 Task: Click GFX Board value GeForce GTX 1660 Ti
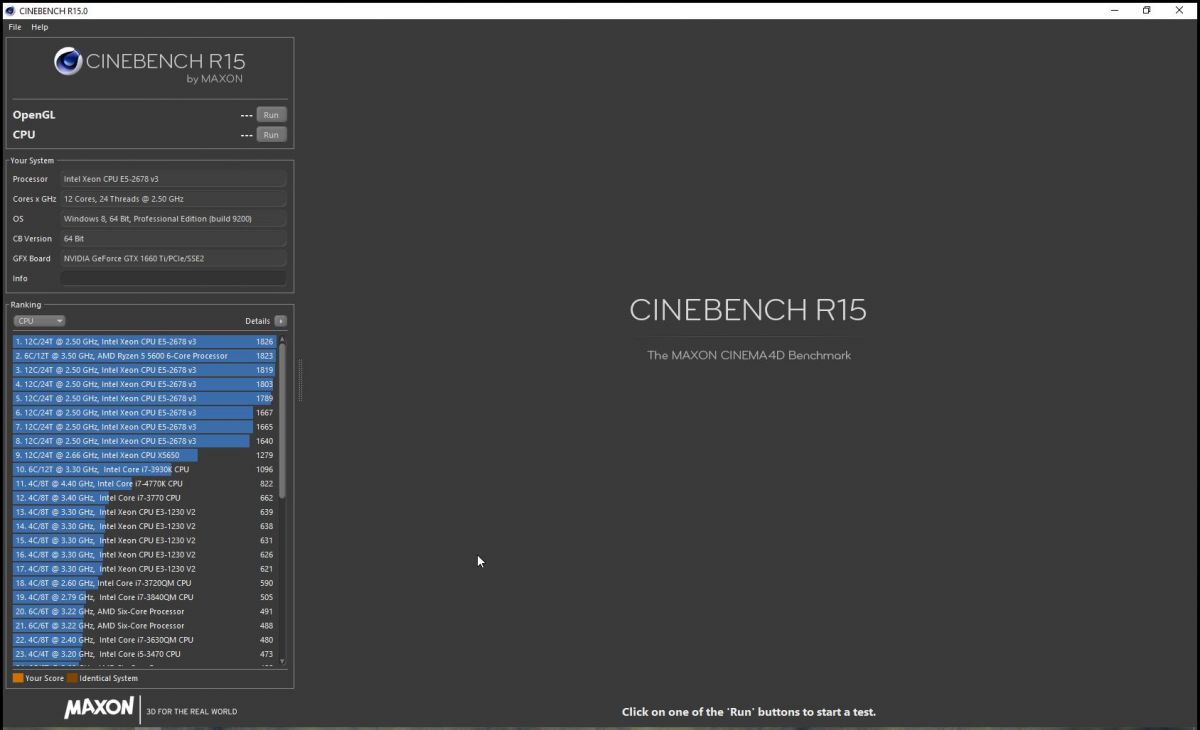173,258
